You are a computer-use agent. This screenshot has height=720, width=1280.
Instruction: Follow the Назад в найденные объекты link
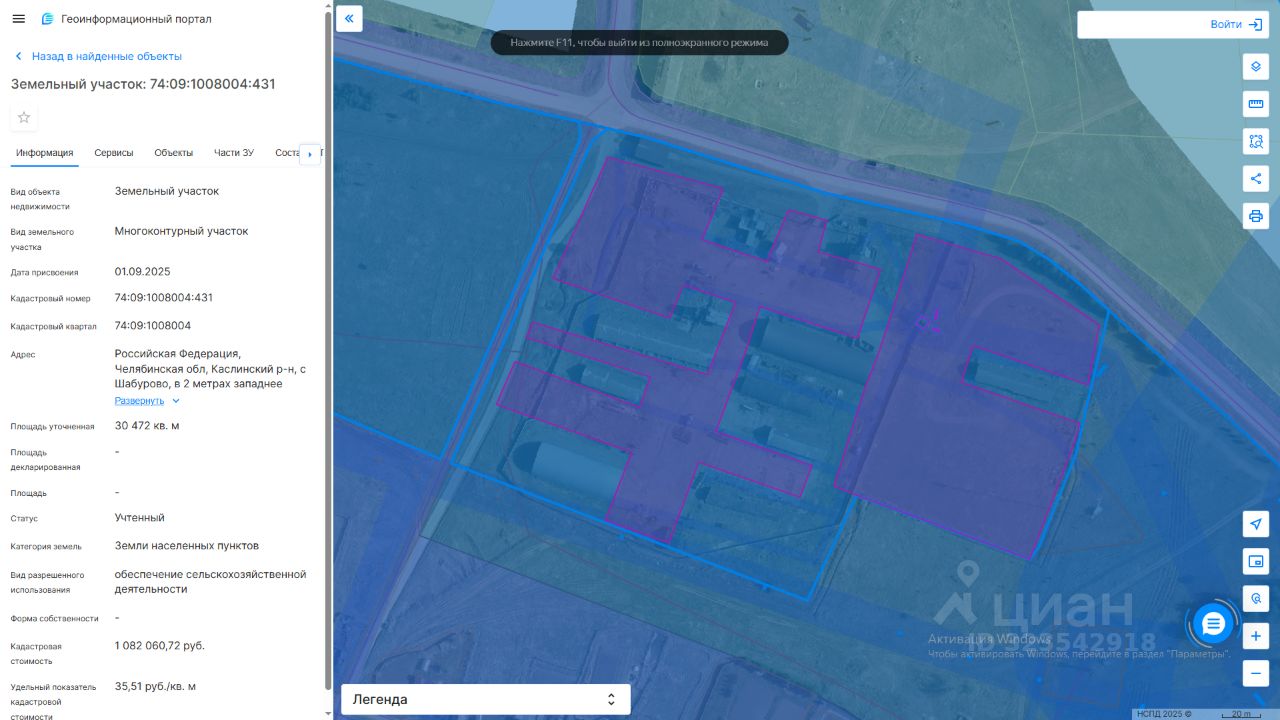tap(107, 56)
